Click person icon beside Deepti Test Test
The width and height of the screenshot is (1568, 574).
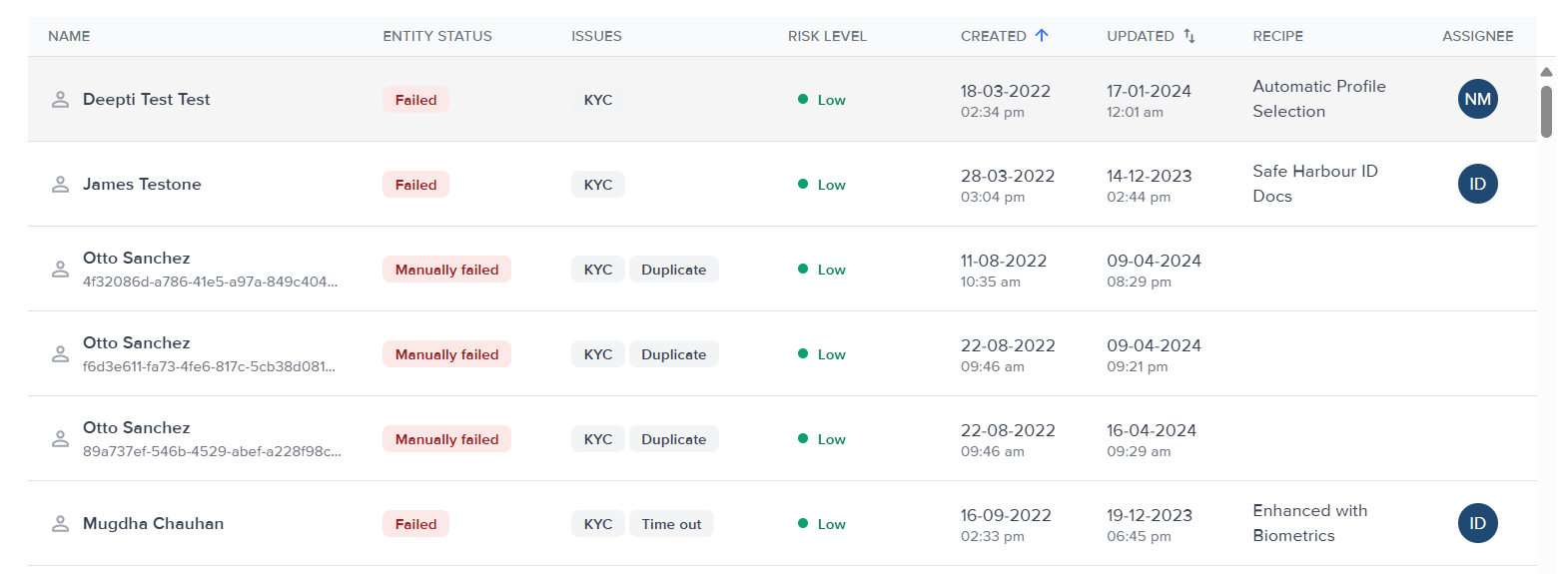pos(60,100)
